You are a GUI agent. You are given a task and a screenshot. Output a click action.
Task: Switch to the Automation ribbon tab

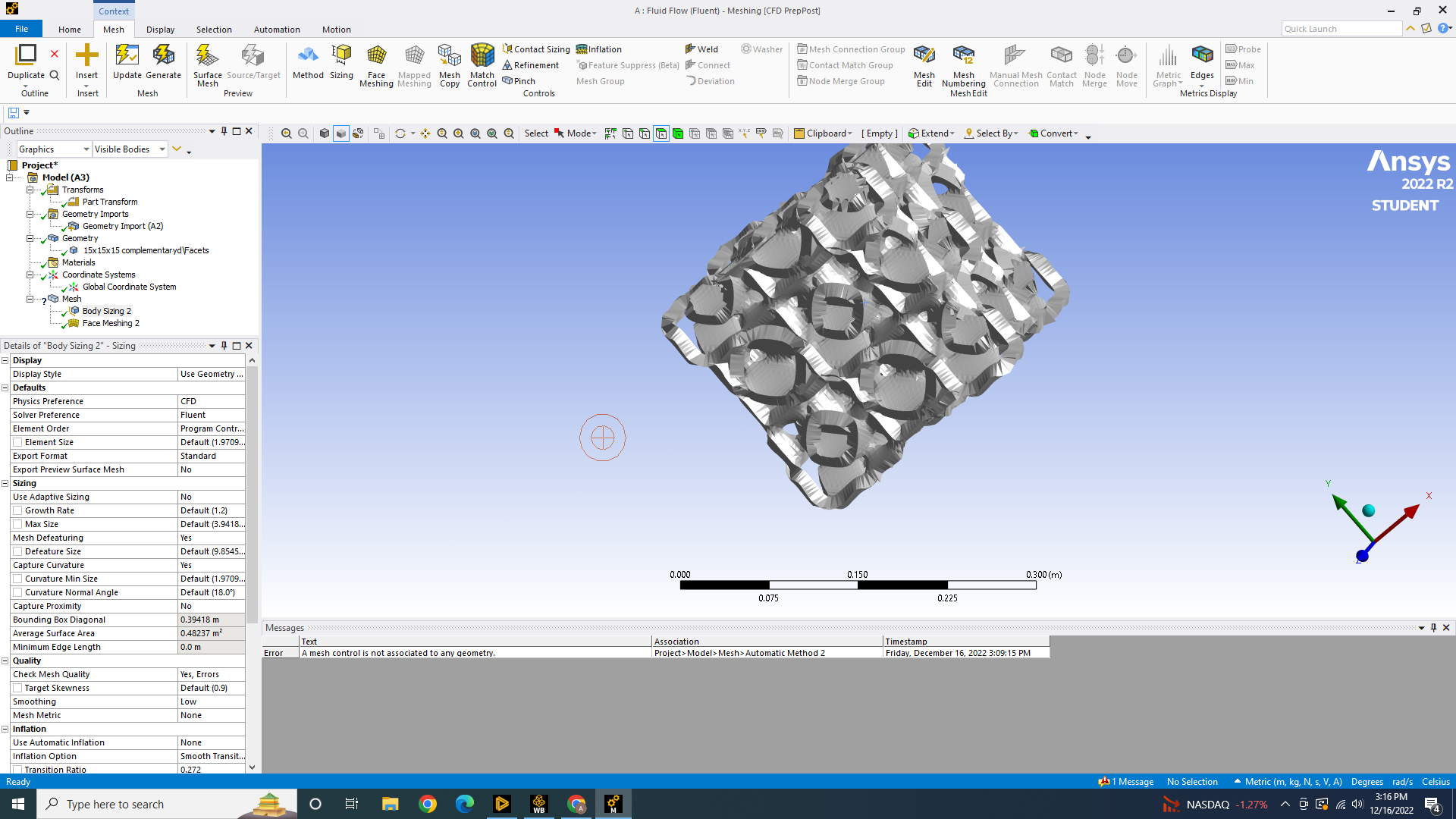pyautogui.click(x=277, y=30)
